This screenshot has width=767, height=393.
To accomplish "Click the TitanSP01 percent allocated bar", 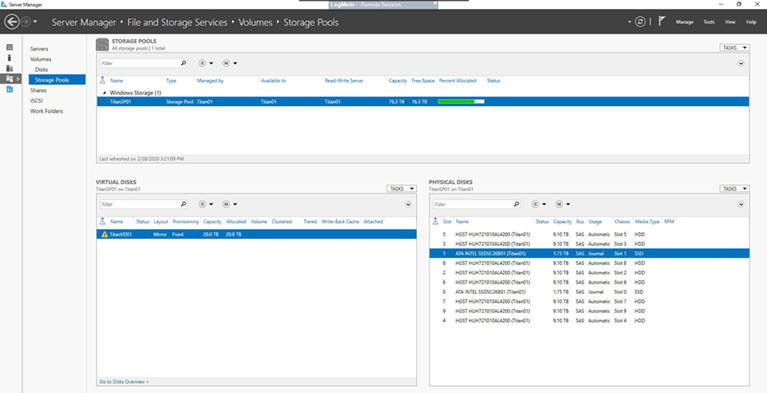I will coord(461,101).
